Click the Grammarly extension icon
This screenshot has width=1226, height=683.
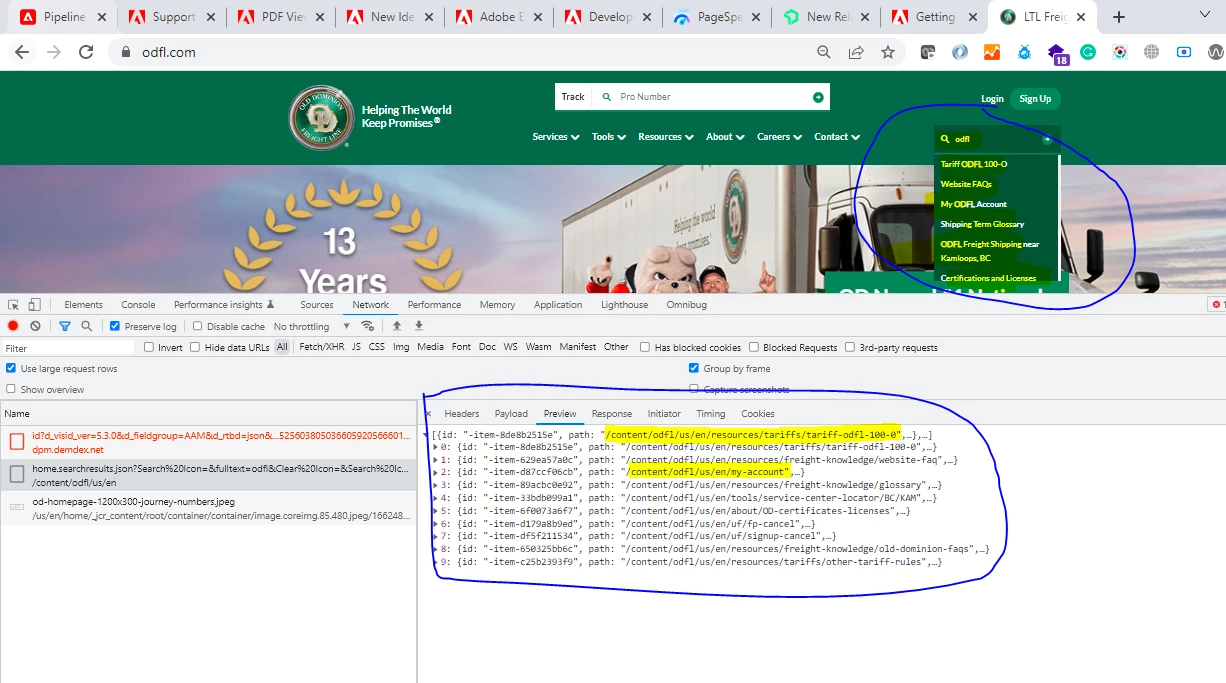1088,52
